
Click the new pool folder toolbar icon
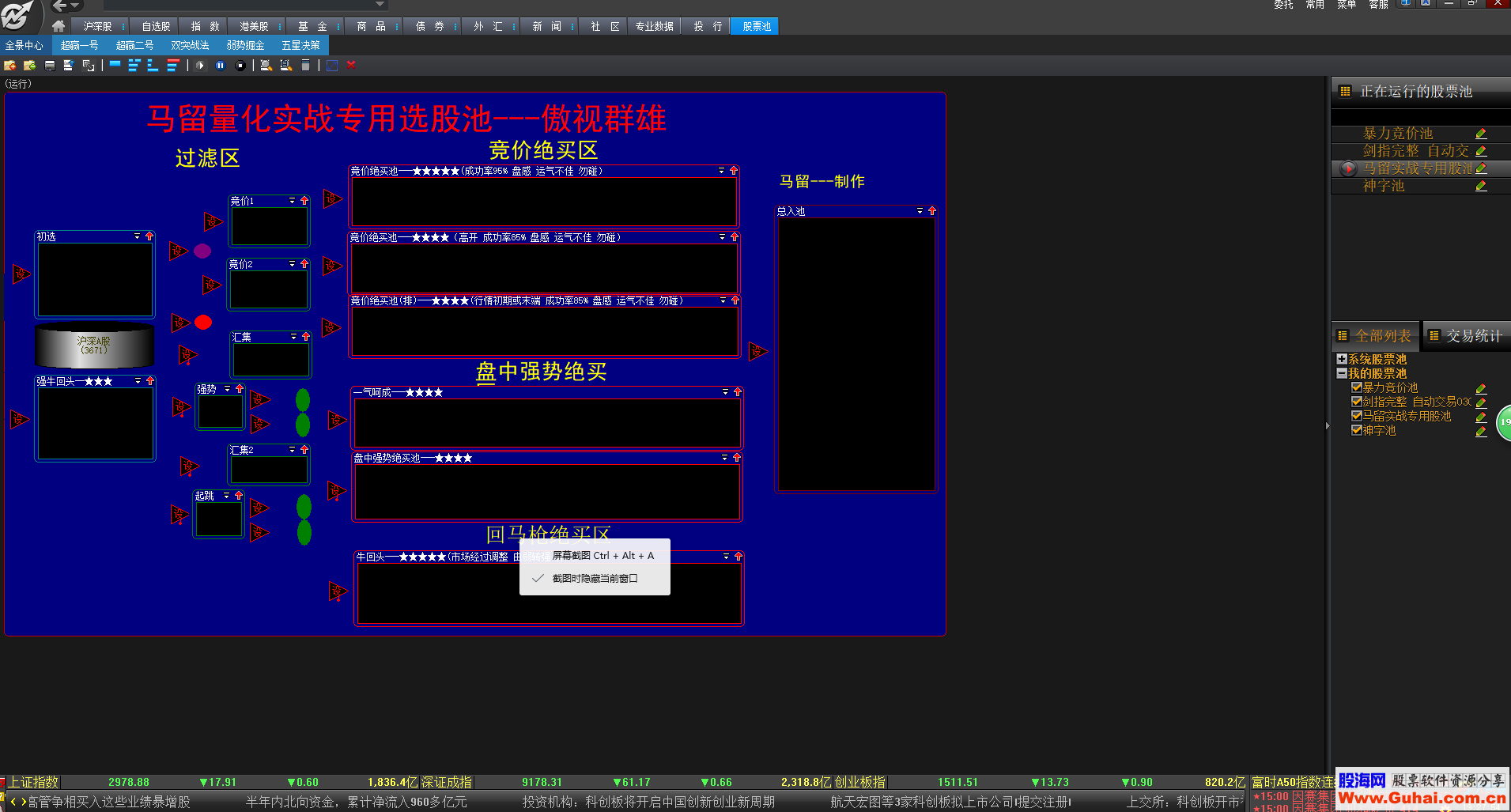[x=10, y=66]
